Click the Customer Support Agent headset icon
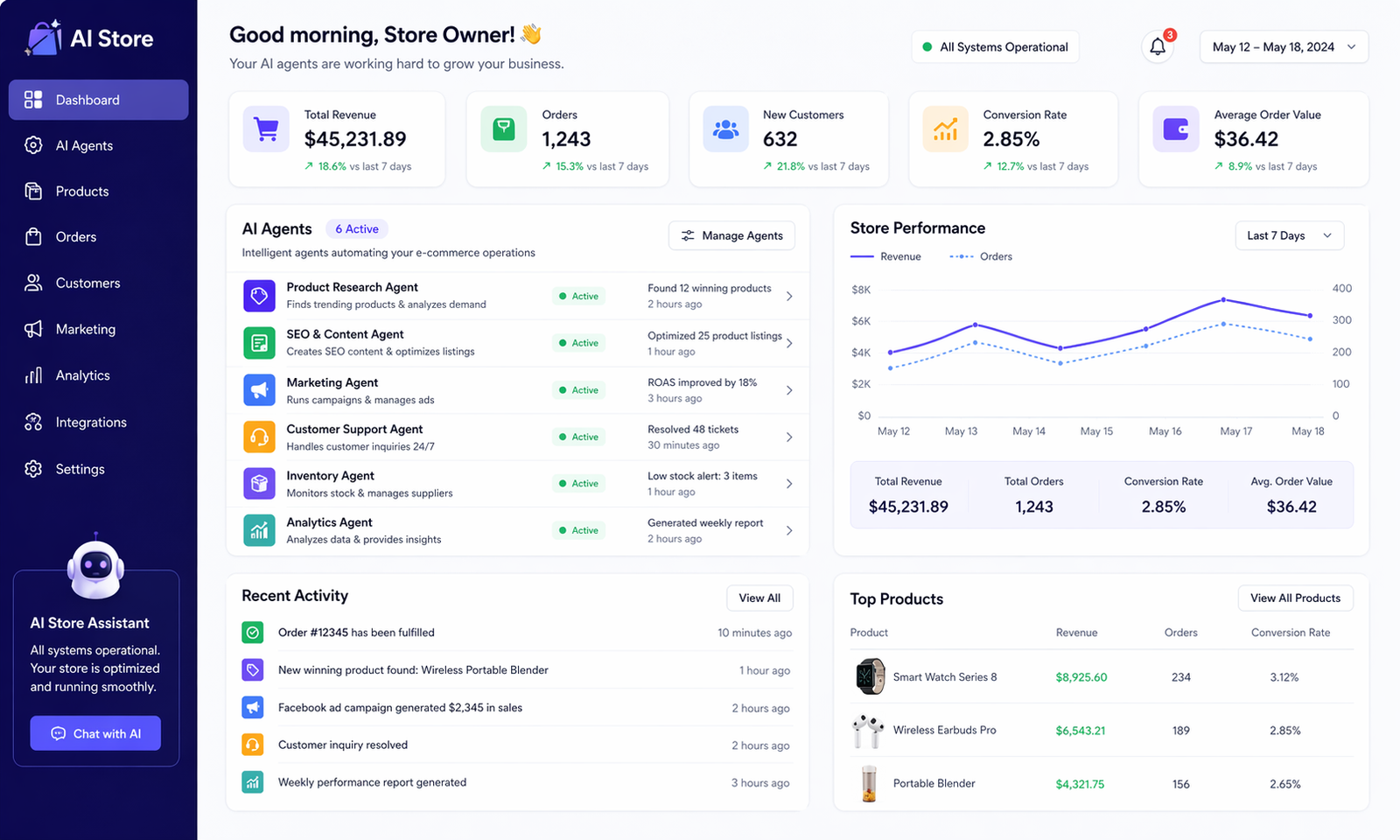 coord(259,437)
